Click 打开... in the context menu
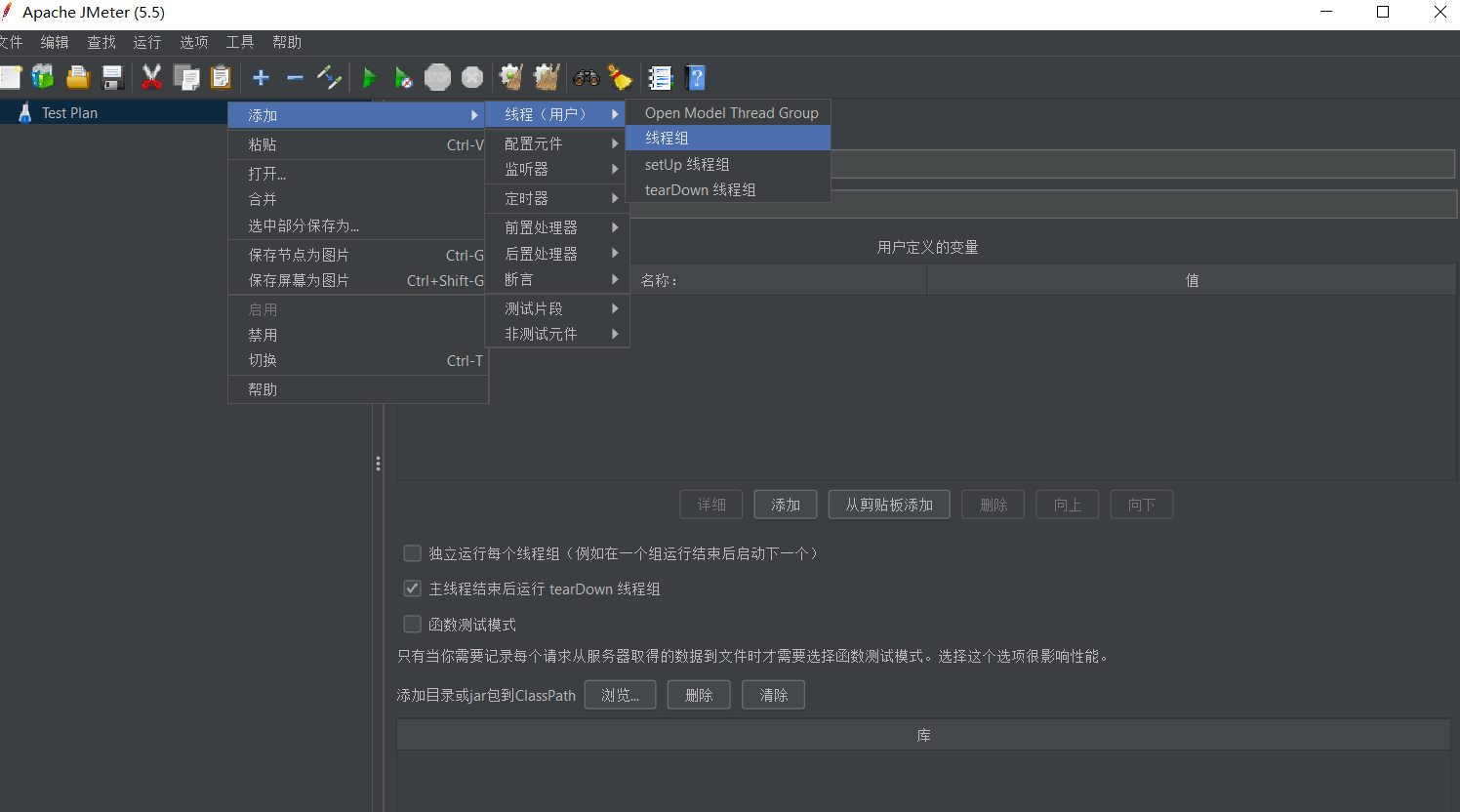Screen dimensions: 1460x812 (358, 174)
